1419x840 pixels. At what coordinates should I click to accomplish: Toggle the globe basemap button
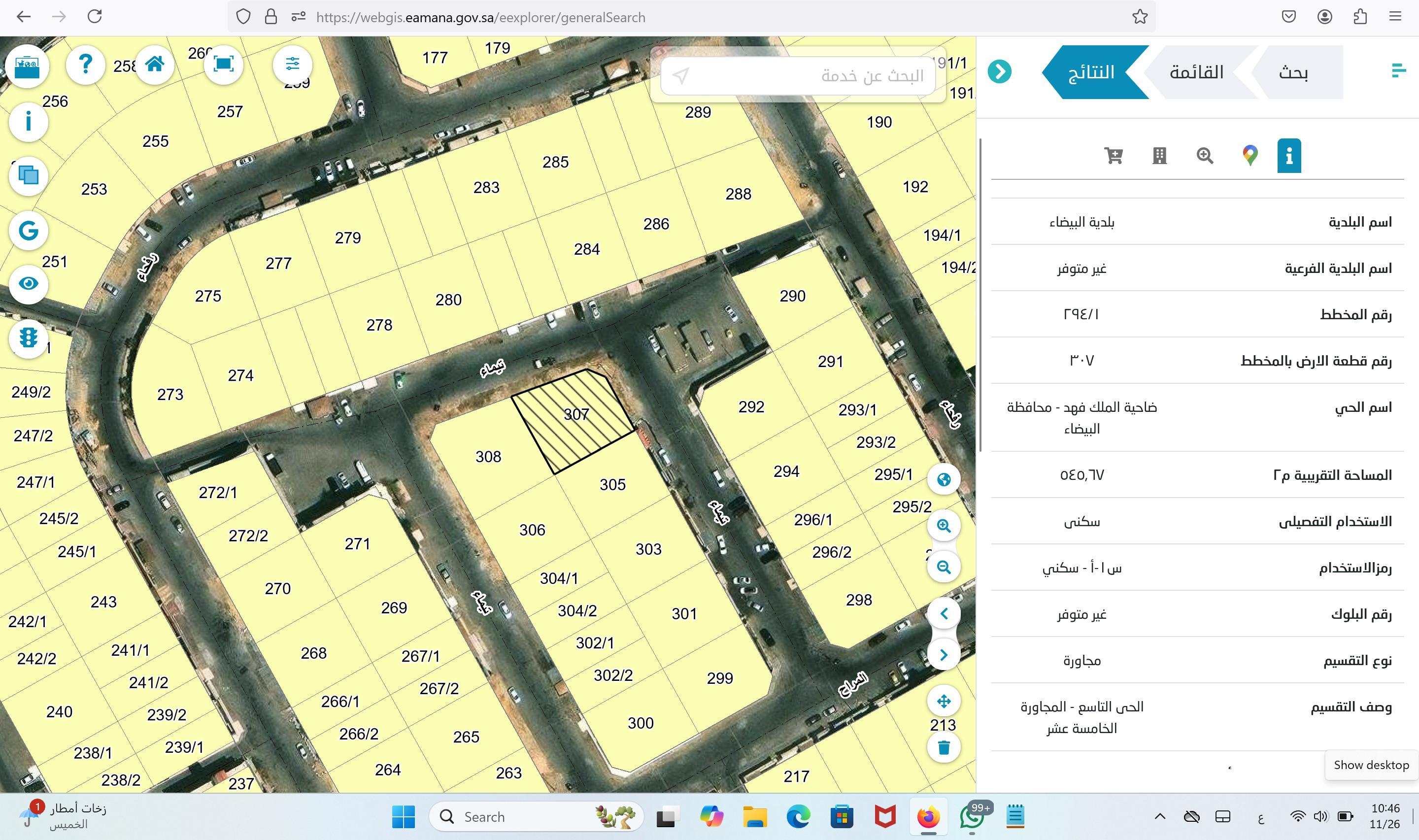944,480
